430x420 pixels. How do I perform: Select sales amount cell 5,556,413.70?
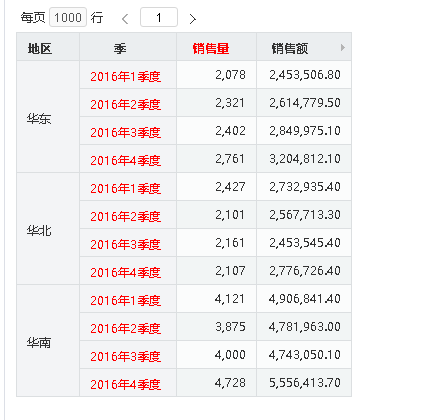pyautogui.click(x=304, y=383)
